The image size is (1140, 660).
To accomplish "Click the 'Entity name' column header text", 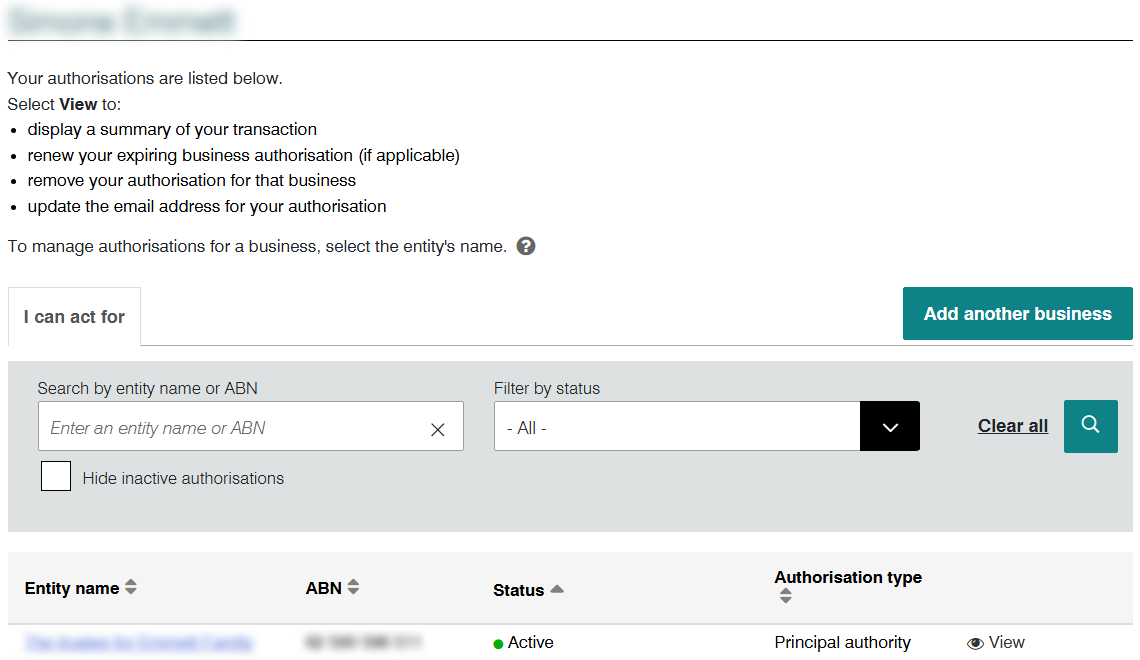I will 72,588.
